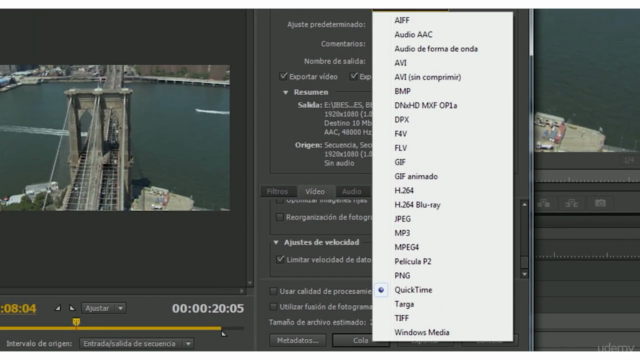Choose Audio AAC format

pos(413,35)
